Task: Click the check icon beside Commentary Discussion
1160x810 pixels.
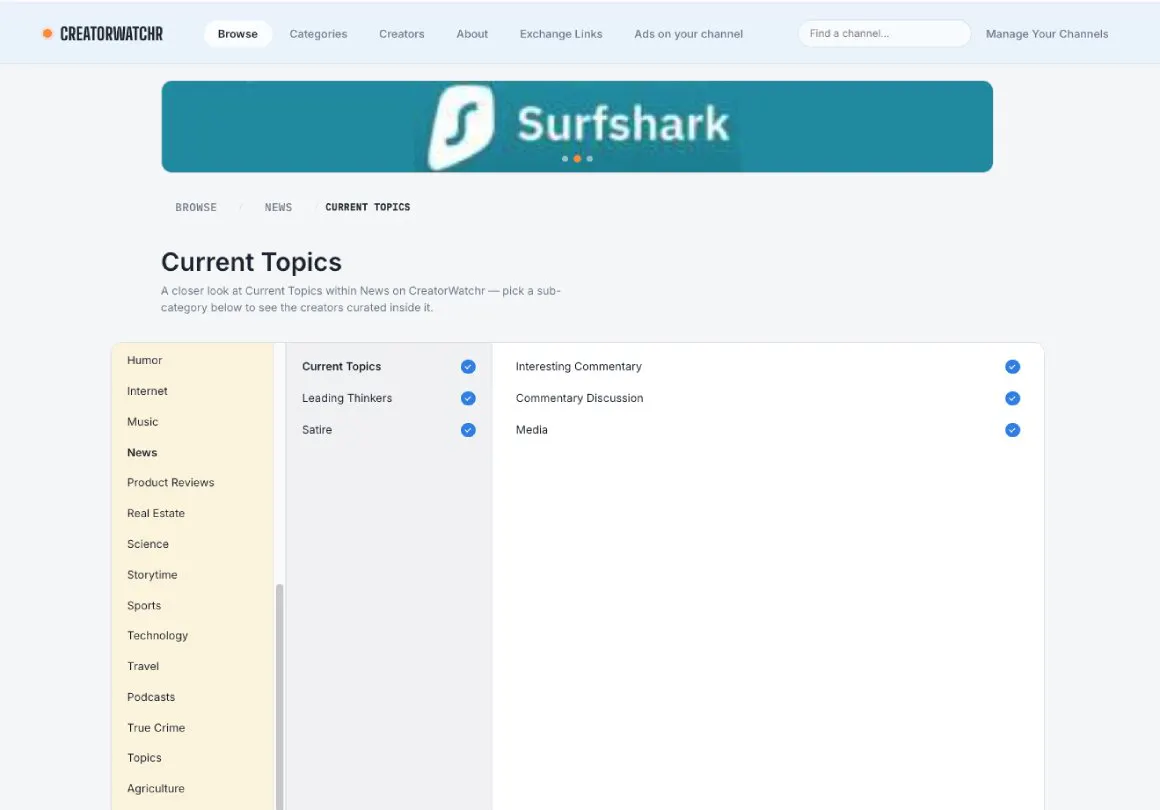Action: pos(1013,399)
